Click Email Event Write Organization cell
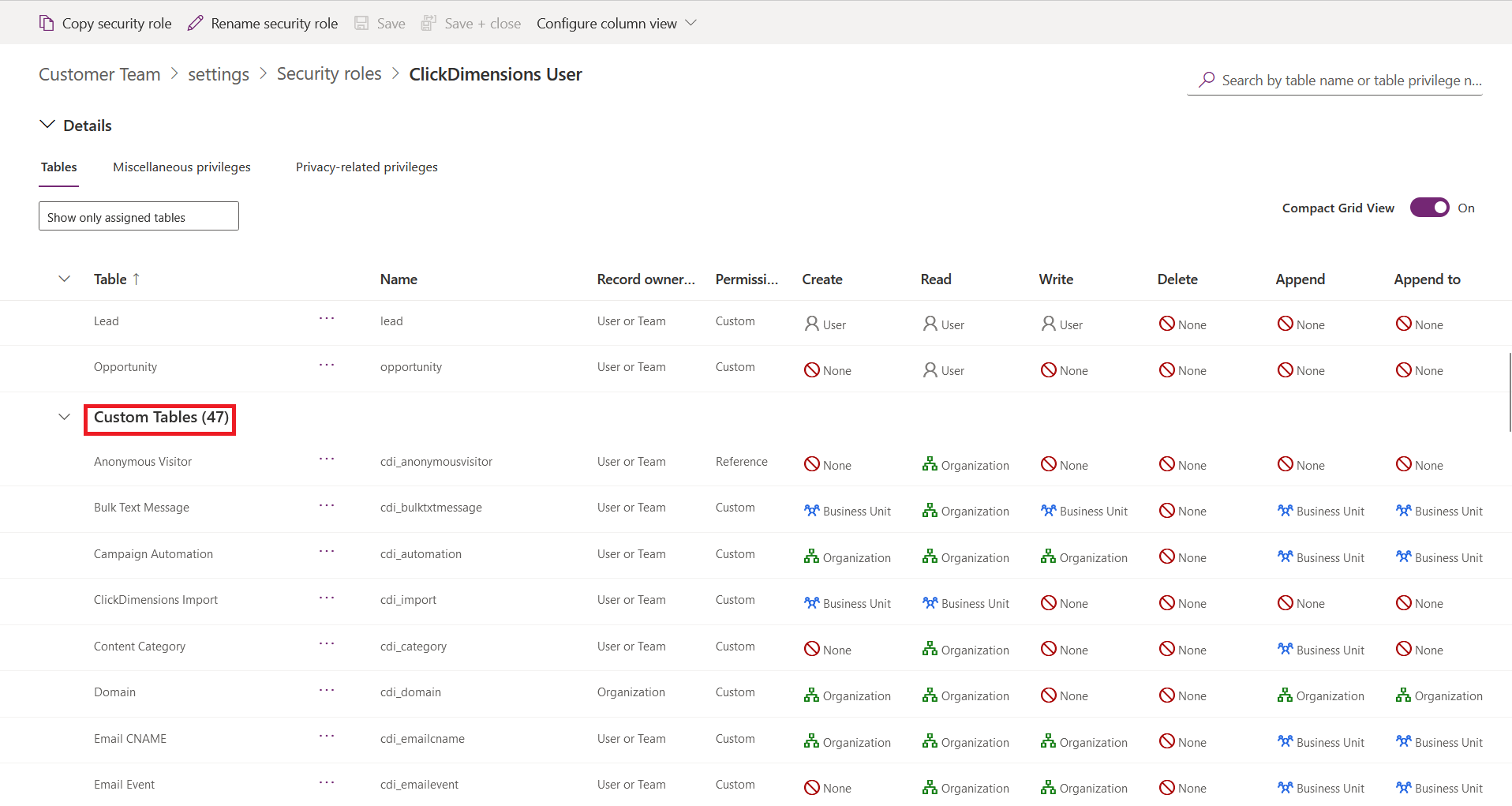The image size is (1512, 806). (x=1084, y=787)
